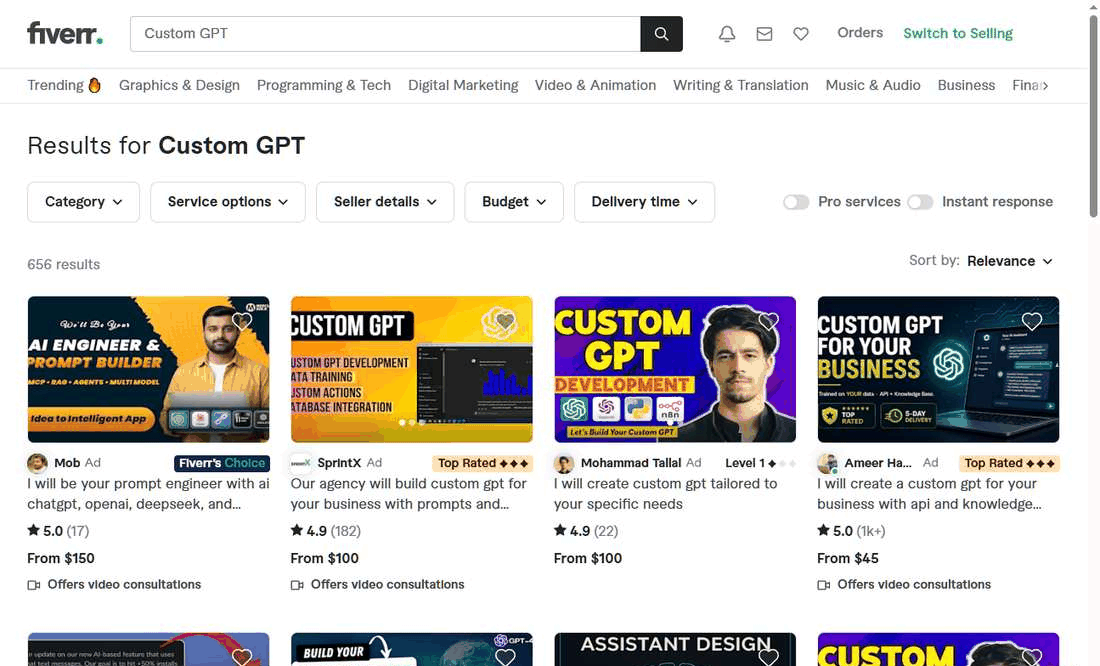Favorite Mohammad Tallal's gig heart icon
The width and height of the screenshot is (1100, 666).
tap(768, 321)
